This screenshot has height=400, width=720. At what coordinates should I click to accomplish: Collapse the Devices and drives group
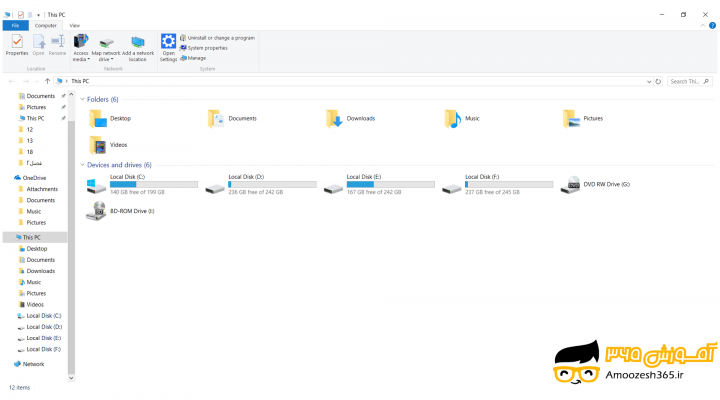[x=82, y=165]
